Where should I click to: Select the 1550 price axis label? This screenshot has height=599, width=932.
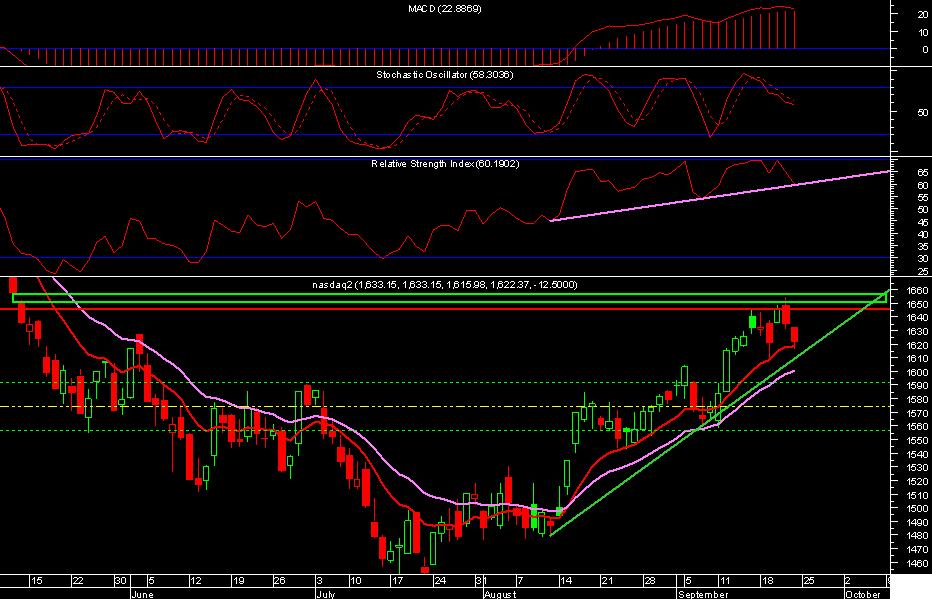919,440
